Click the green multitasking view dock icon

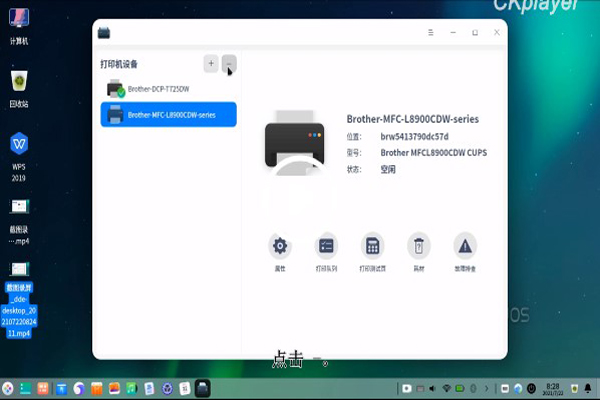point(25,389)
